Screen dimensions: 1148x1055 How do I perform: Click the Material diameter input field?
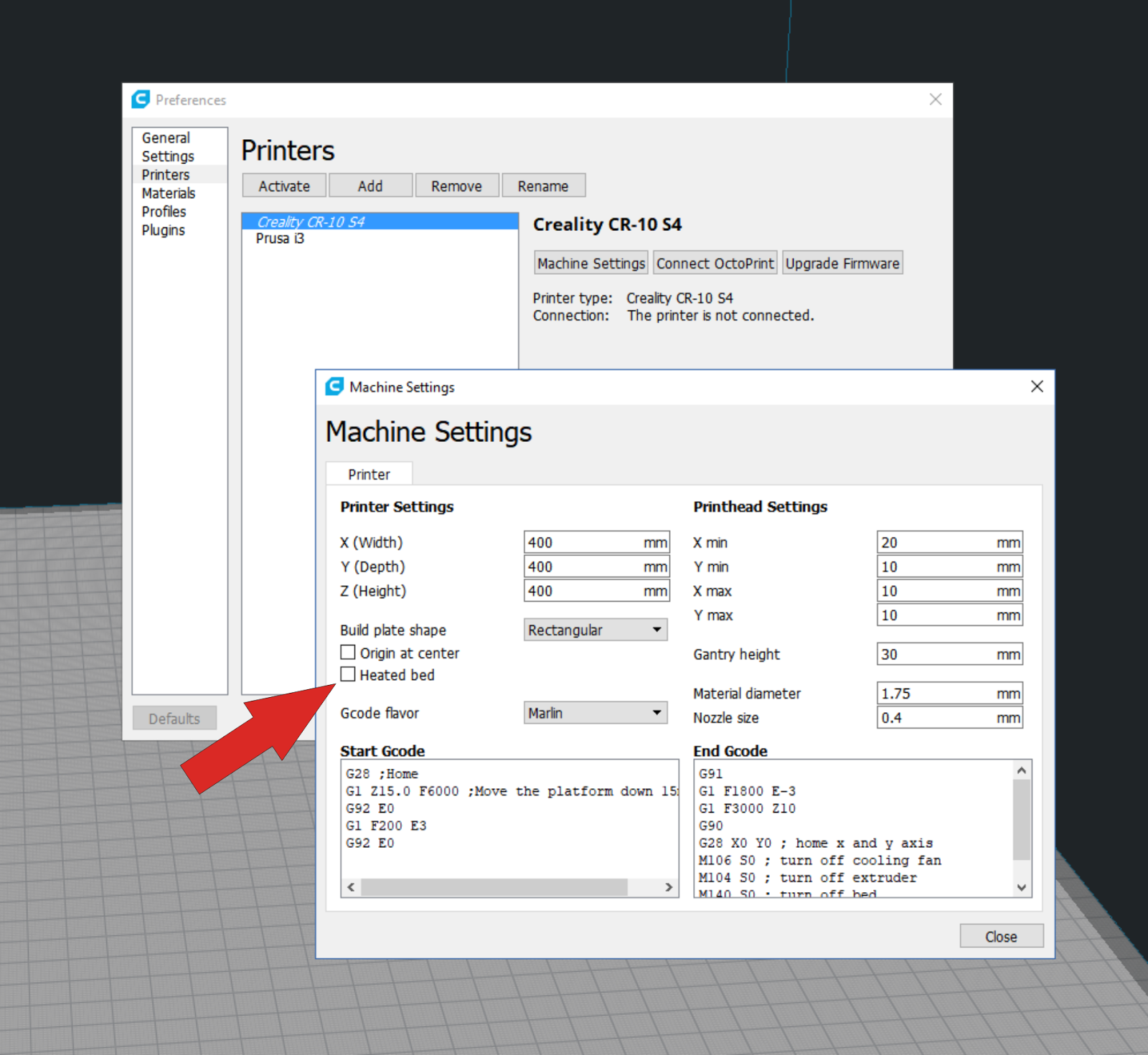click(950, 694)
